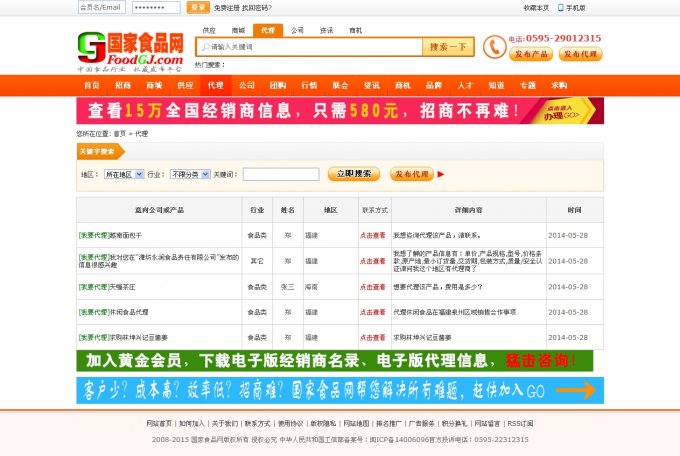Click the 如何加入 footer link
This screenshot has height=456, width=680.
pos(192,423)
